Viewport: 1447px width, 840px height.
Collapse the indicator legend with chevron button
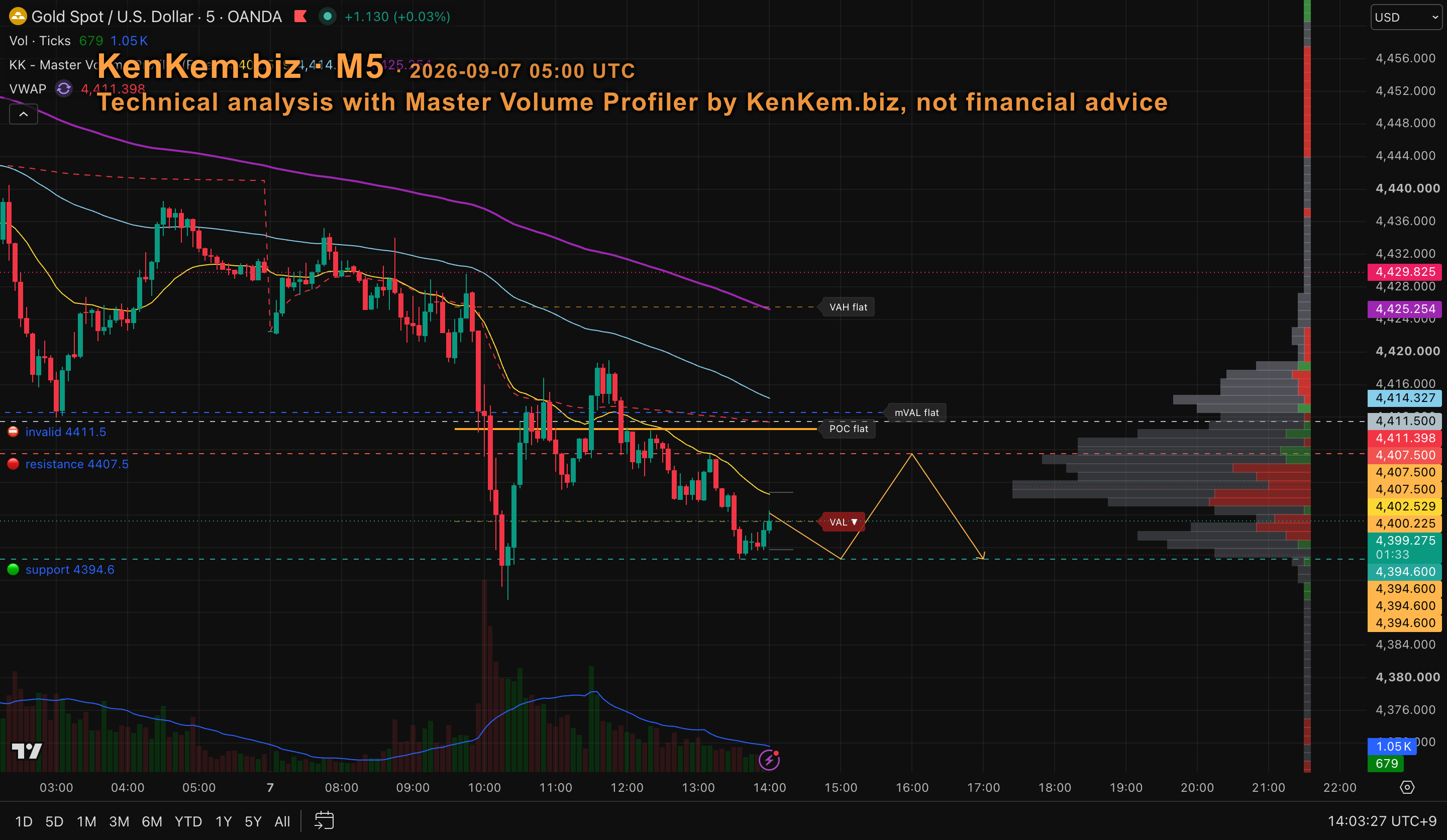pyautogui.click(x=24, y=114)
